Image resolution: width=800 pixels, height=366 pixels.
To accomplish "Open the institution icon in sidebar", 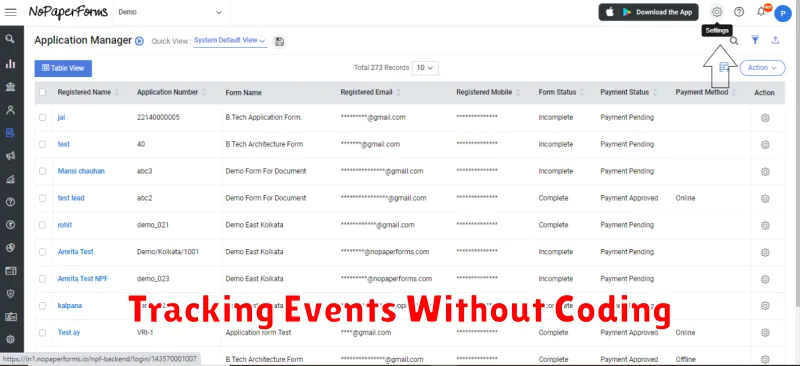I will (x=10, y=87).
